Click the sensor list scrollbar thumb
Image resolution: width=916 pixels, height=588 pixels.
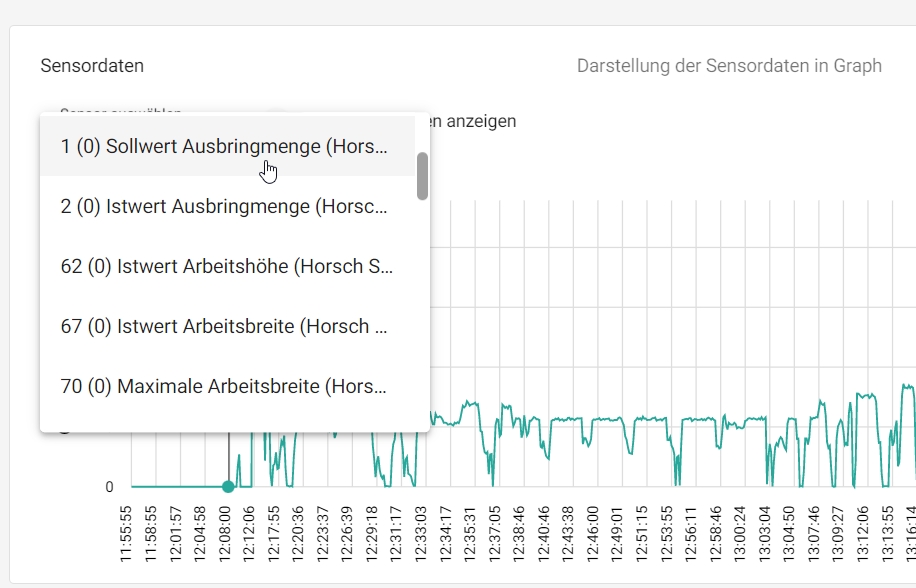[x=423, y=176]
